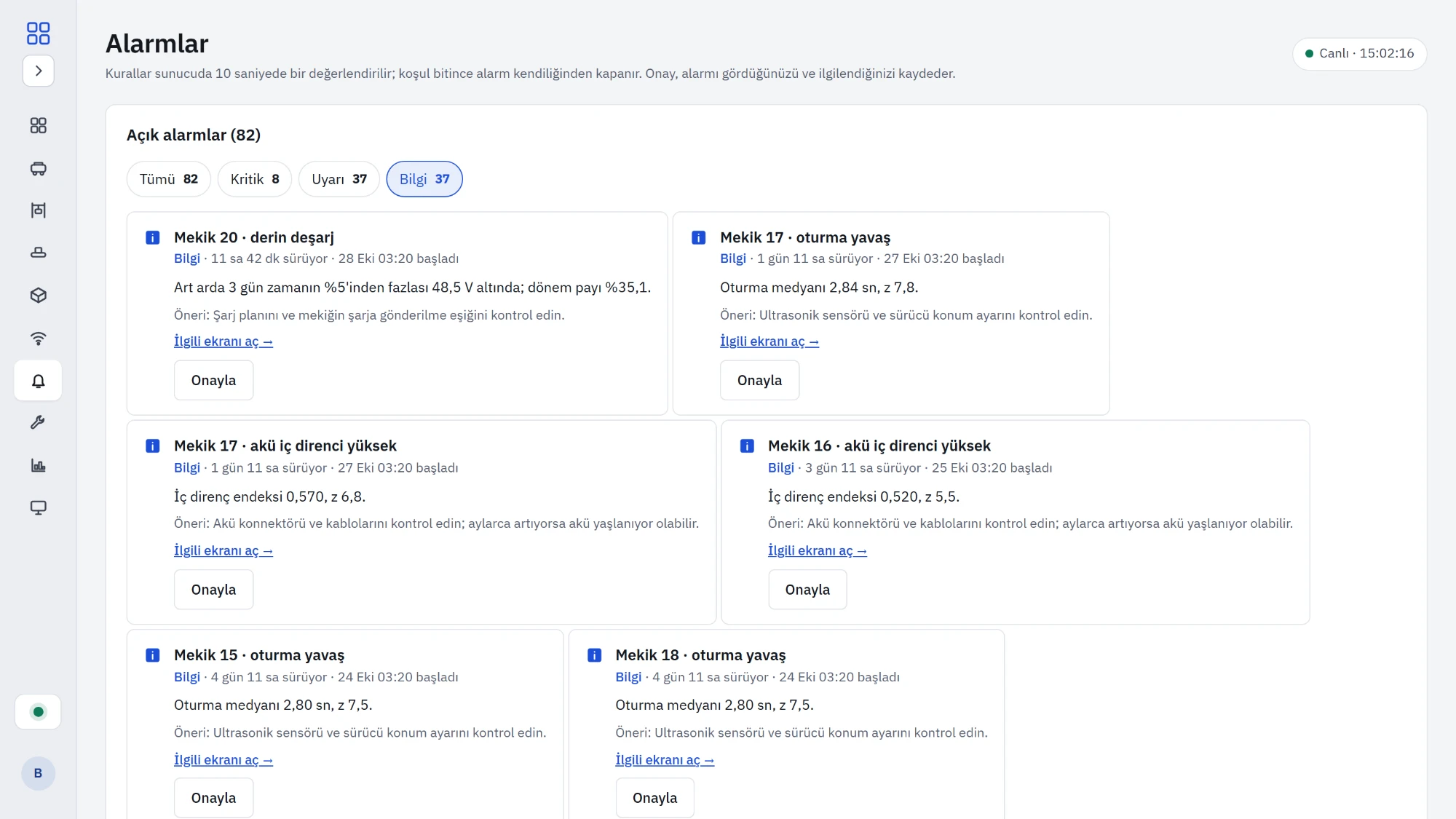Click the Alarmlar page heading
This screenshot has height=819, width=1456.
(x=157, y=44)
